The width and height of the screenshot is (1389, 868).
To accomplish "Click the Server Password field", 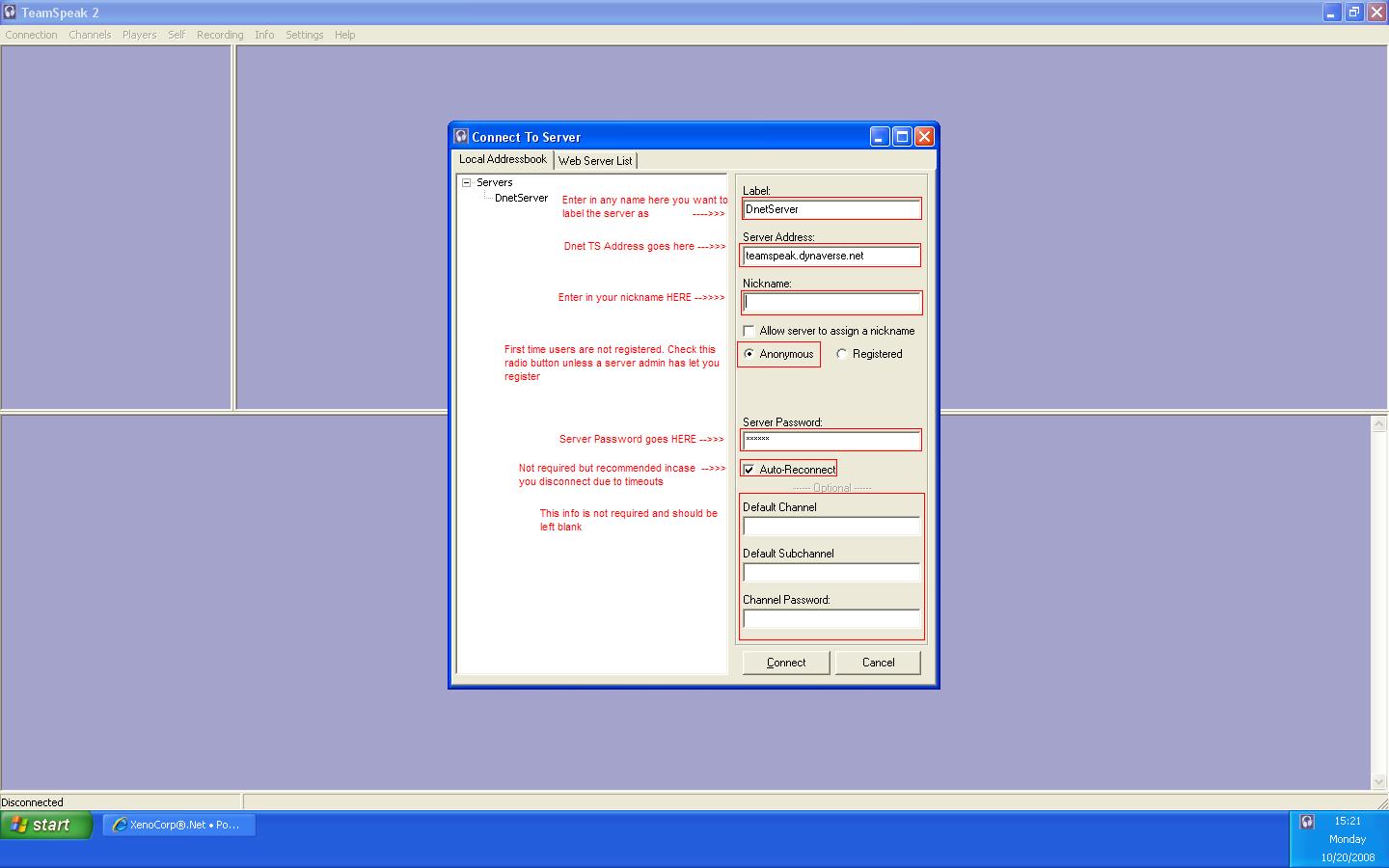I will click(831, 441).
